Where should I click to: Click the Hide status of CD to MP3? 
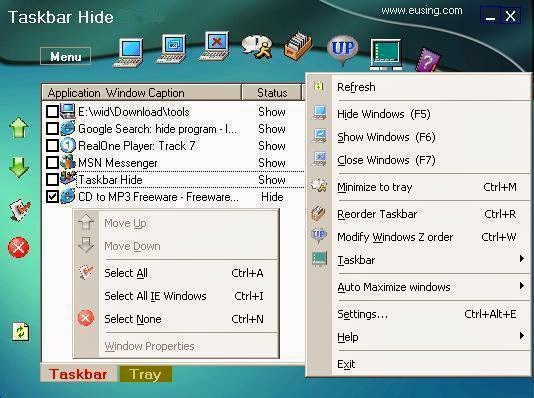[272, 197]
